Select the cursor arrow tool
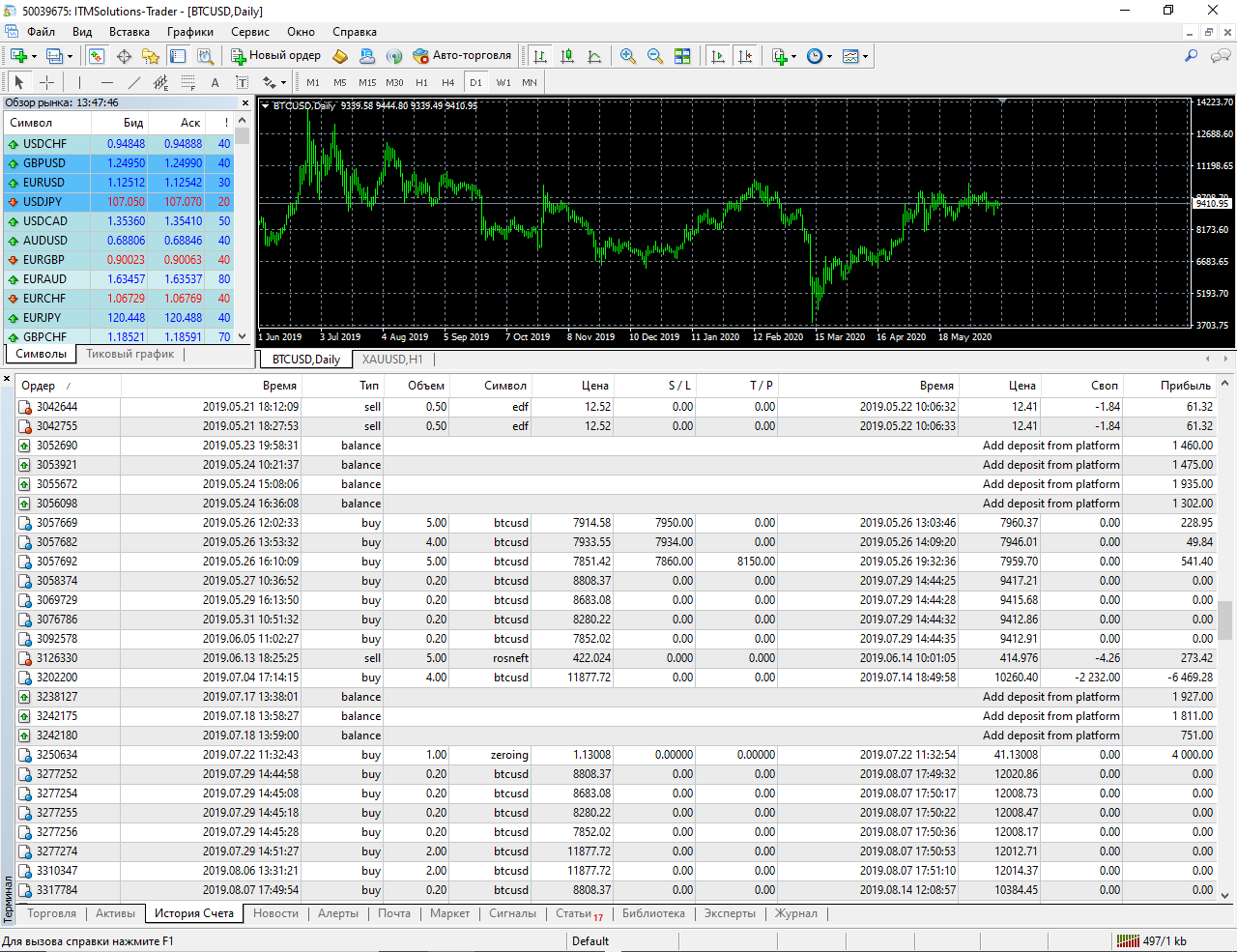Image resolution: width=1237 pixels, height=952 pixels. (x=18, y=82)
